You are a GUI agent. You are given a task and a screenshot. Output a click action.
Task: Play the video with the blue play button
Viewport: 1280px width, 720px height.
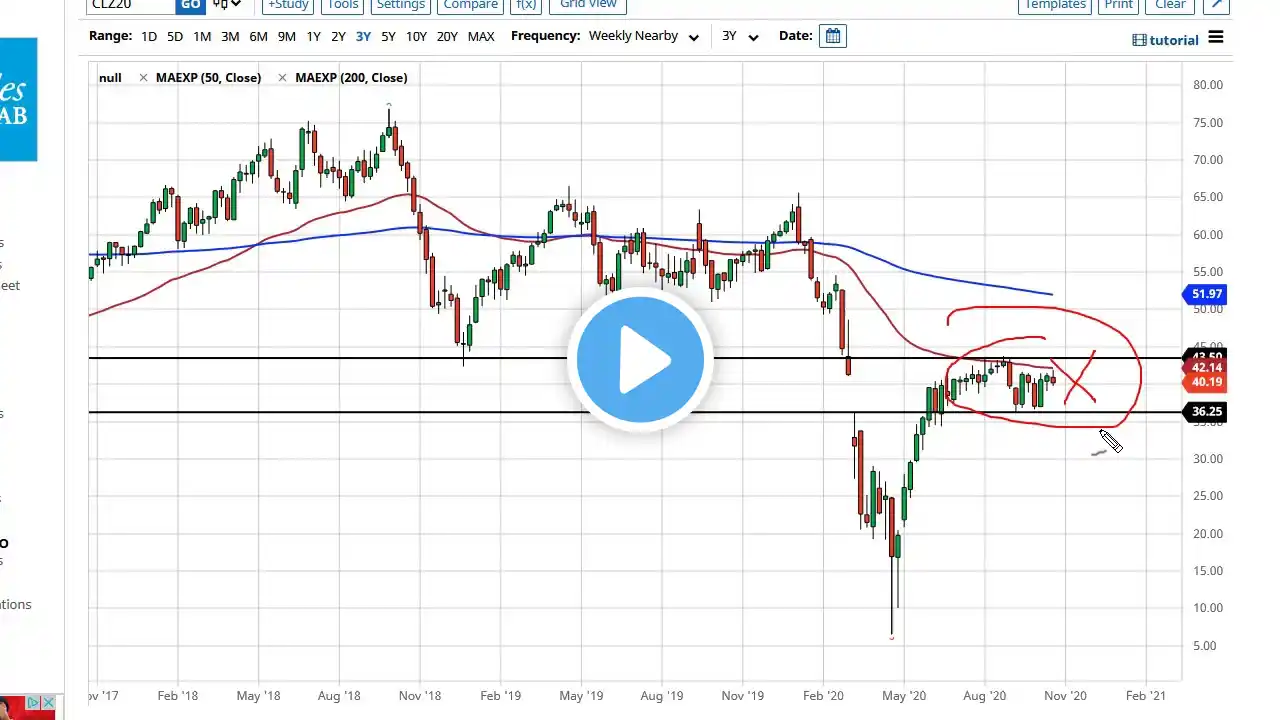coord(640,360)
